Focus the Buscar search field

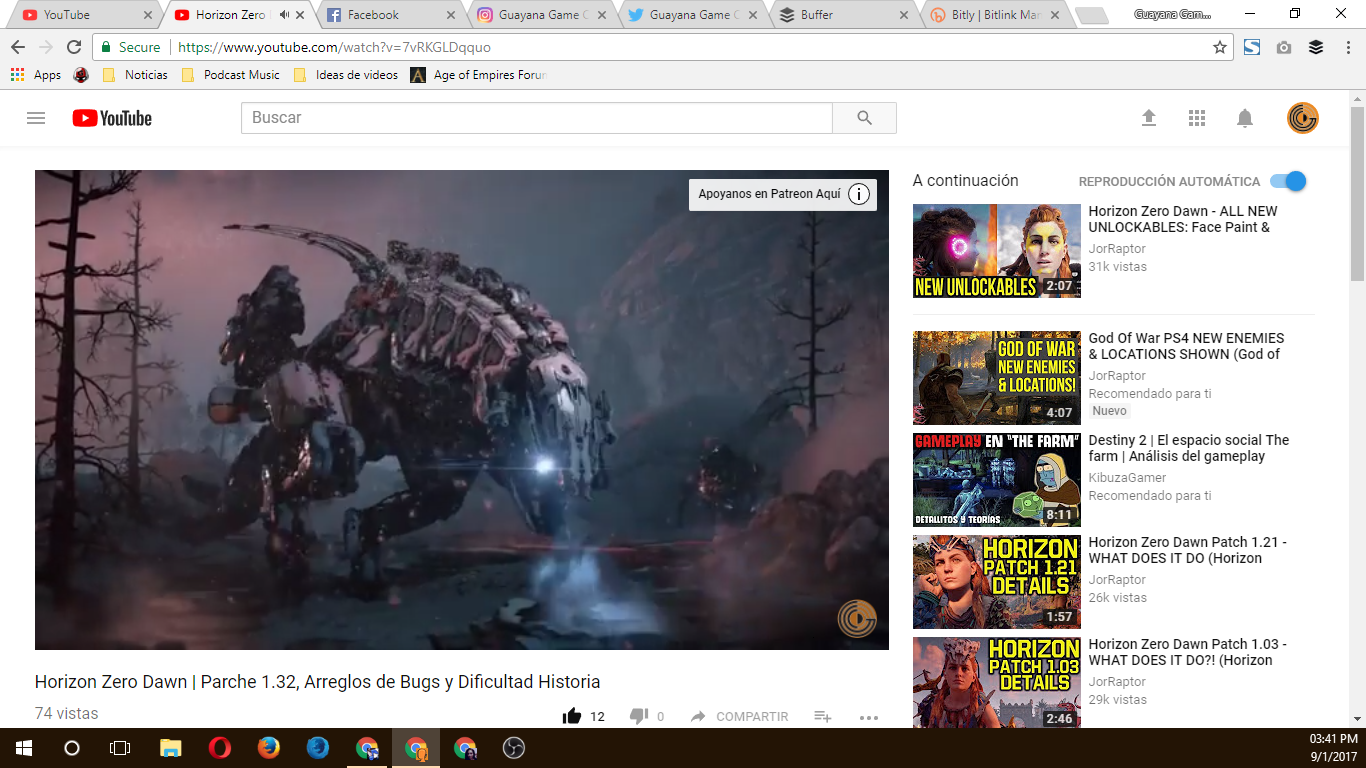(x=537, y=118)
